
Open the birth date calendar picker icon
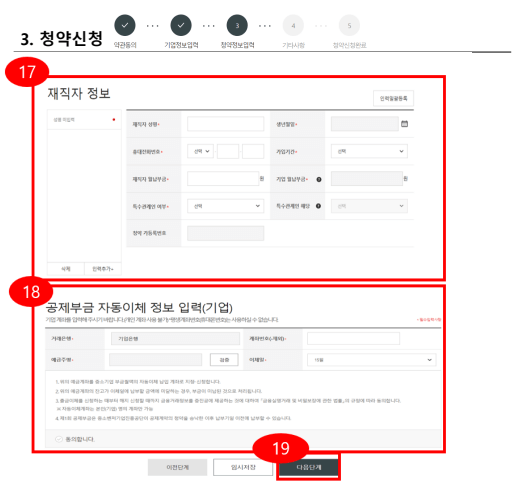point(404,124)
